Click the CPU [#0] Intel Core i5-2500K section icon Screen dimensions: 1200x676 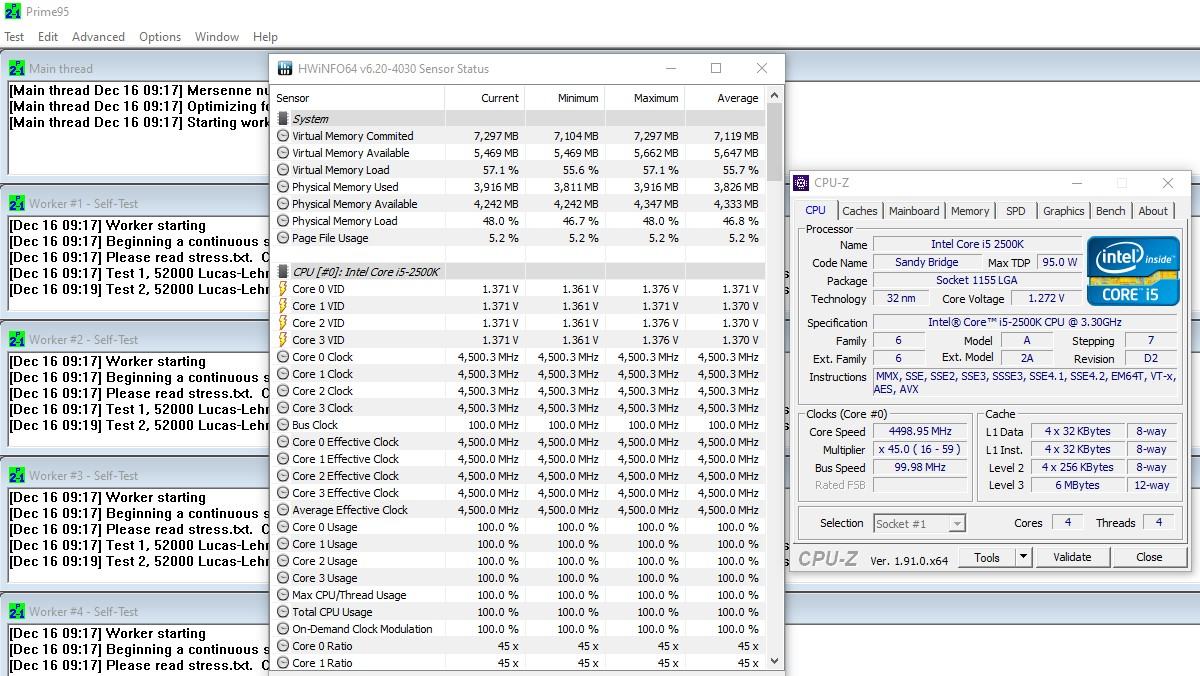(283, 272)
